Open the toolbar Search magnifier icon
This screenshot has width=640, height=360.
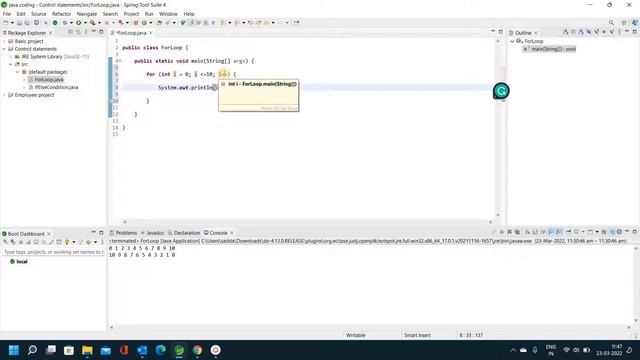pos(611,23)
